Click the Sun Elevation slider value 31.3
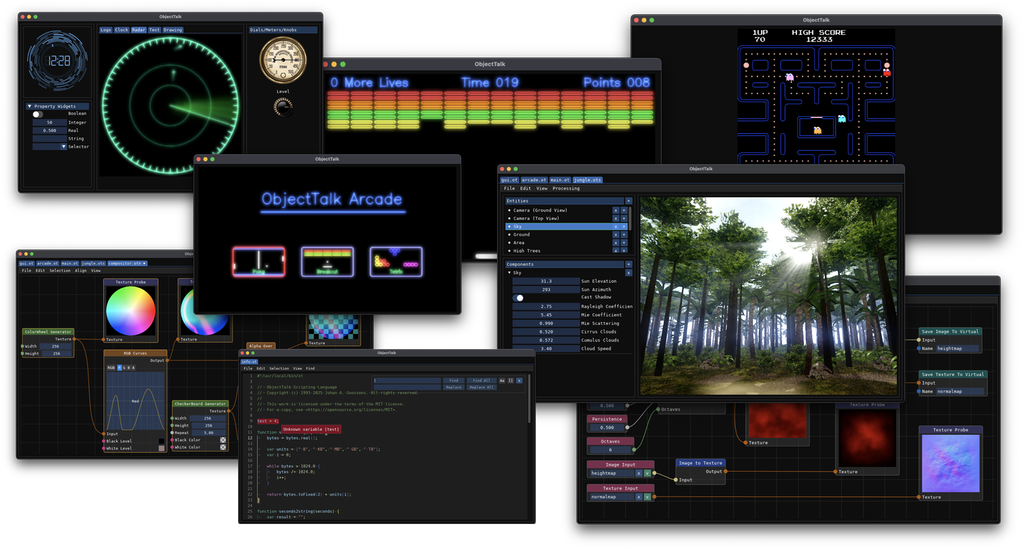1024x549 pixels. coord(546,281)
